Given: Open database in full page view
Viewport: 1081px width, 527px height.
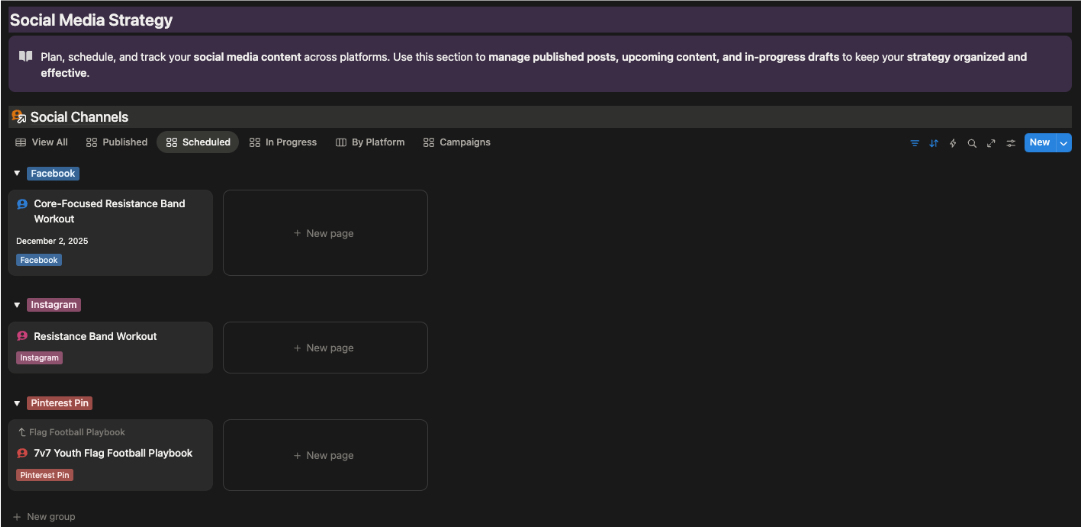Looking at the screenshot, I should [x=991, y=143].
